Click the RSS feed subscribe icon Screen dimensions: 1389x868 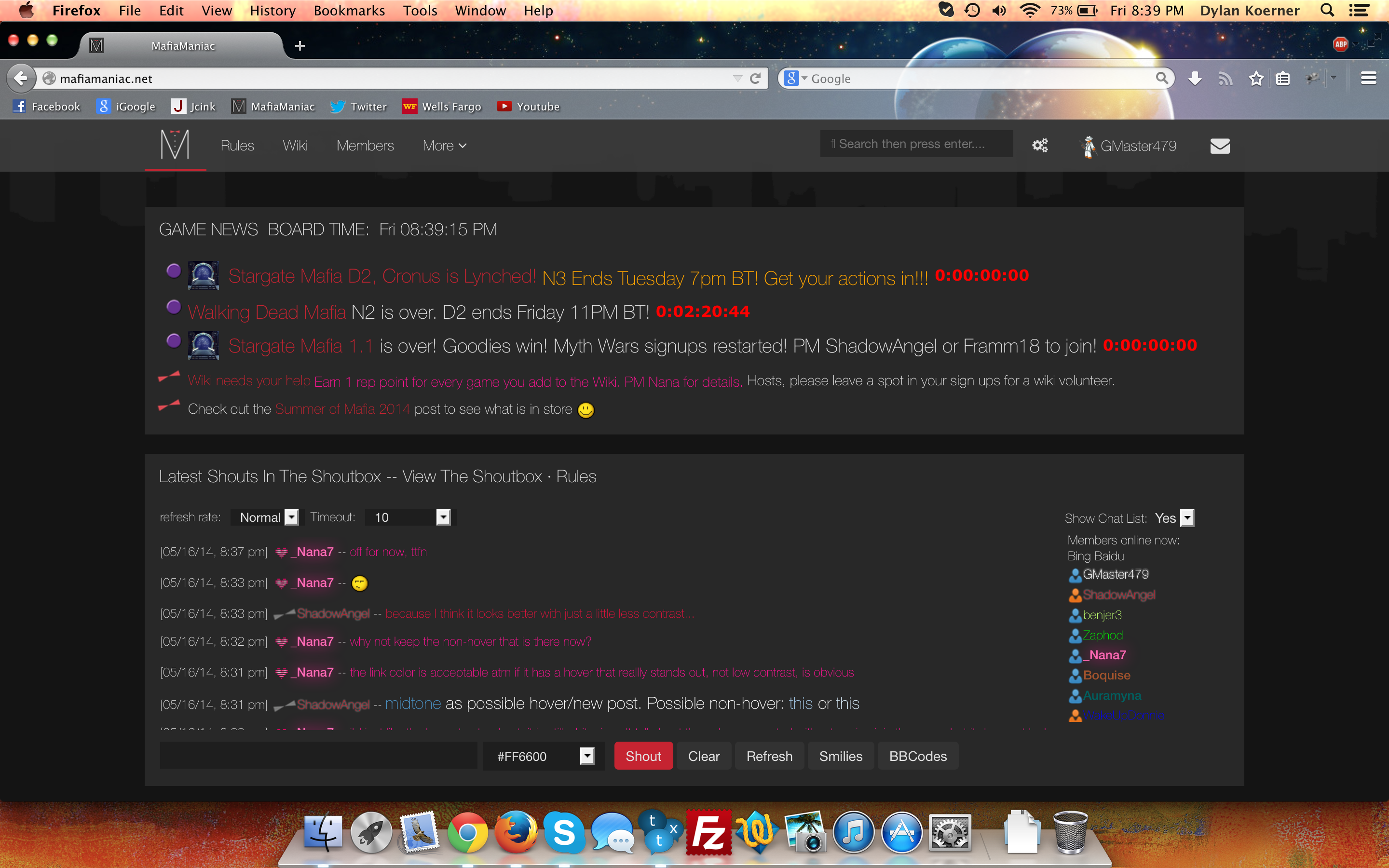pyautogui.click(x=1225, y=79)
